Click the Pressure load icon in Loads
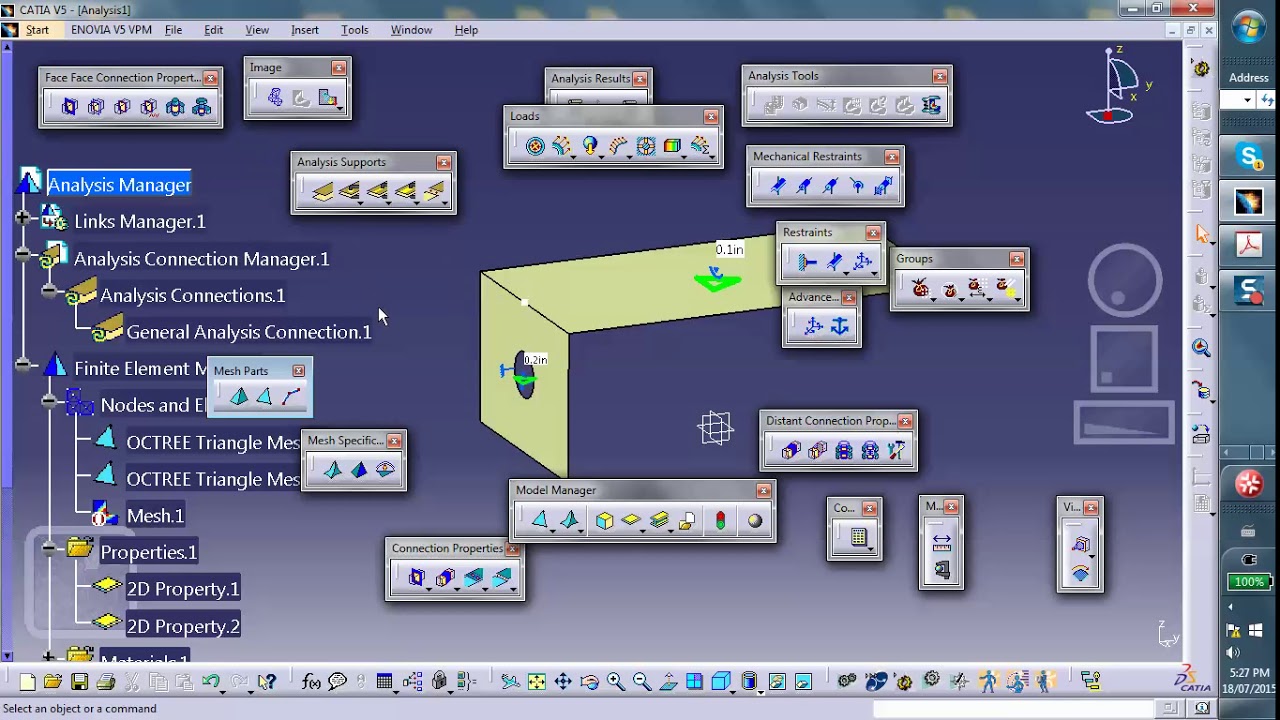Screen dimensions: 1280x720 [x=535, y=147]
